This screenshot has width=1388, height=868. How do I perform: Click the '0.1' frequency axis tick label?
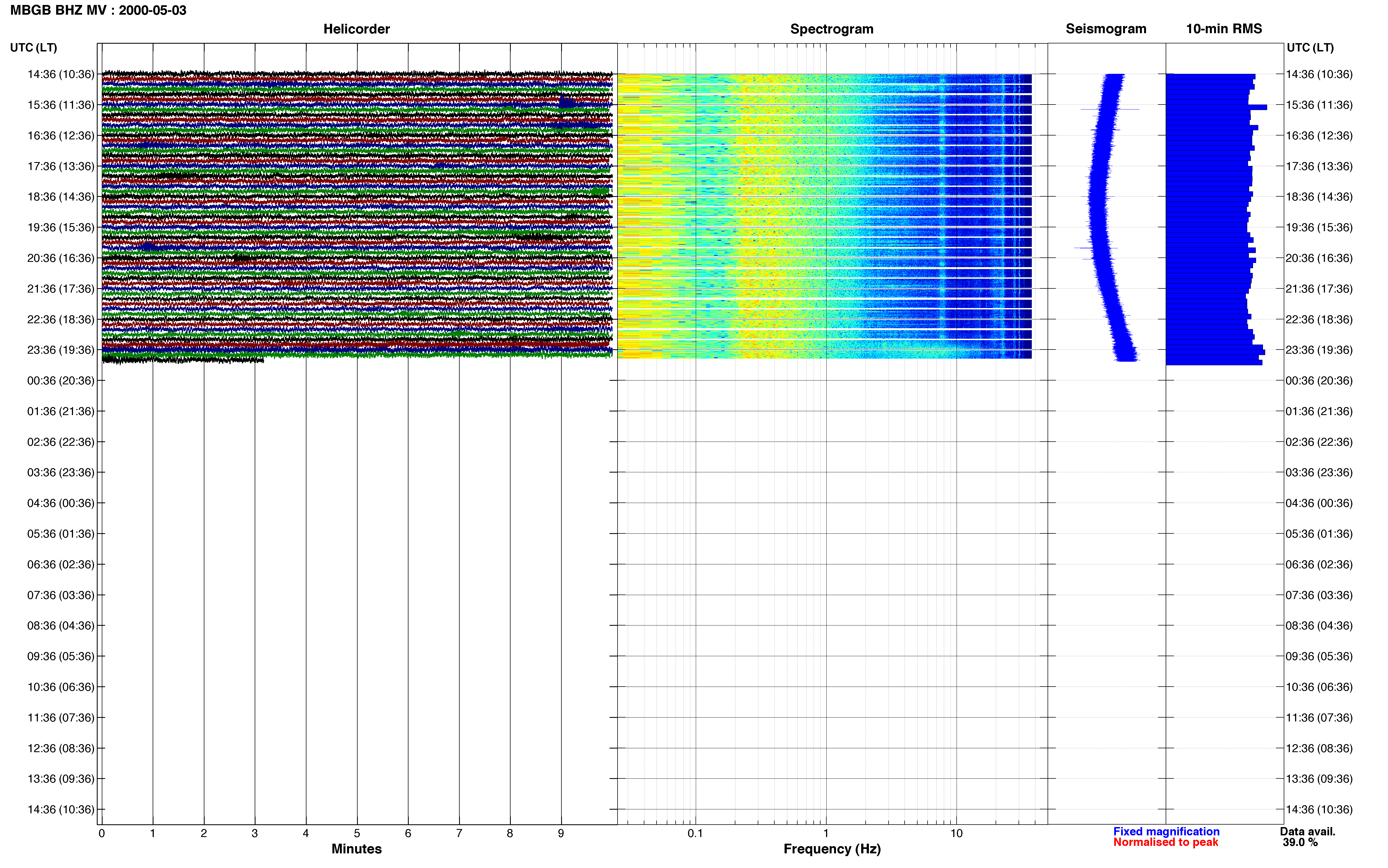pos(695,833)
